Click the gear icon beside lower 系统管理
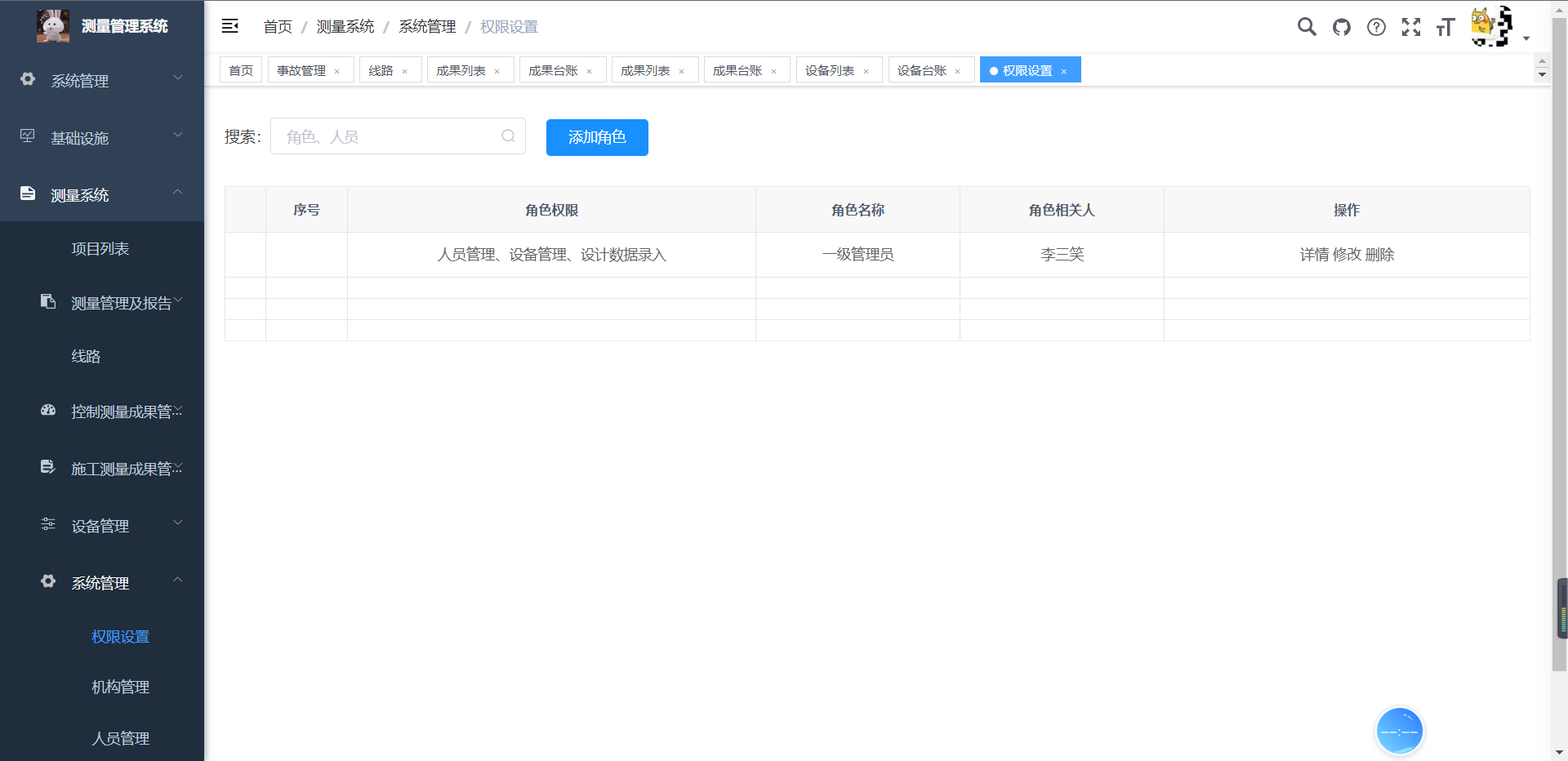This screenshot has height=761, width=1568. 48,581
